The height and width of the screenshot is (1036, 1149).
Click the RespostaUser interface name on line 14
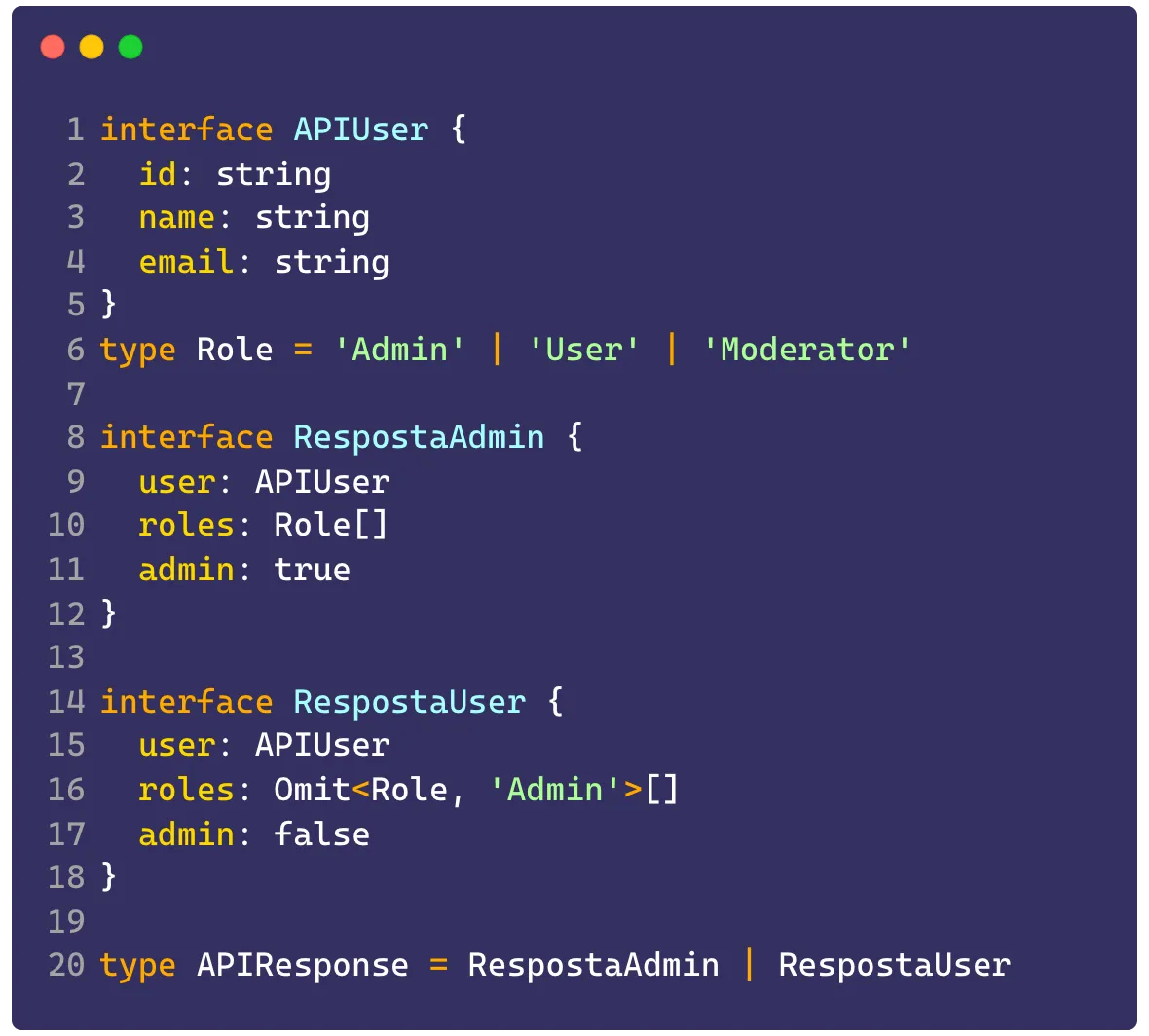click(410, 702)
